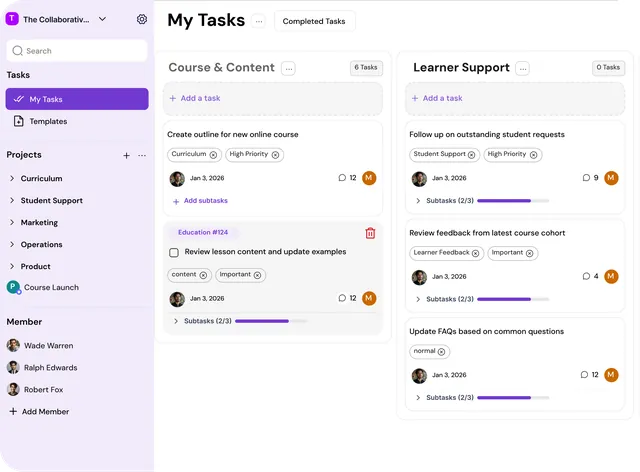640x472 pixels.
Task: Open Completed Tasks
Action: coord(314,21)
